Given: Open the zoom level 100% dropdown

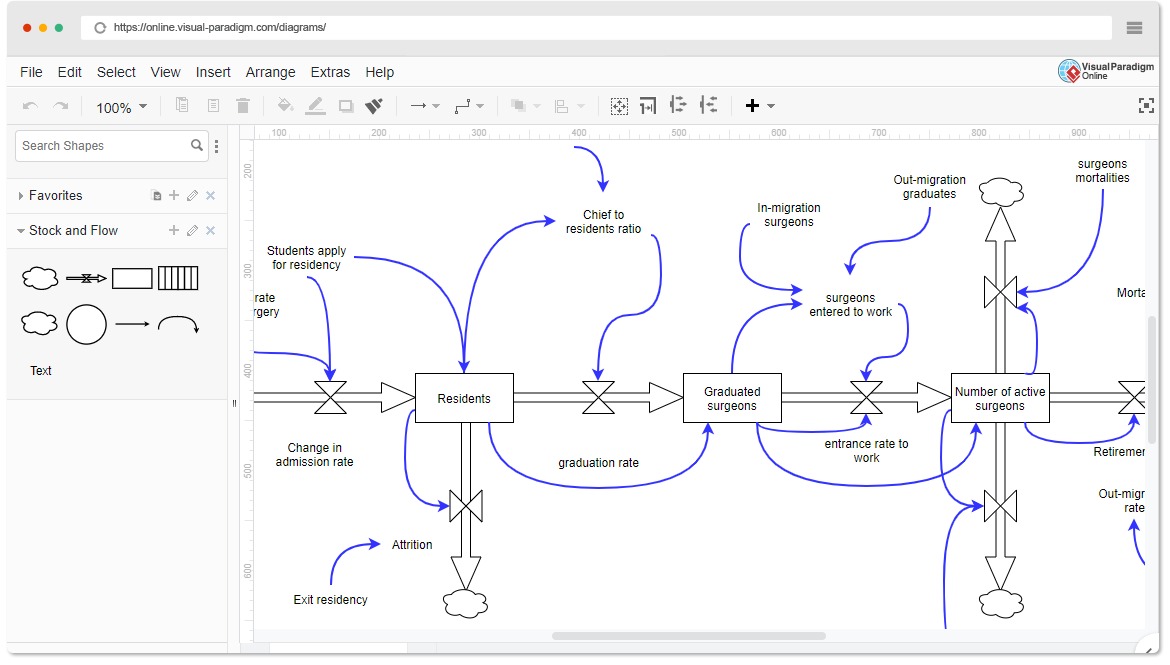Looking at the screenshot, I should point(120,106).
